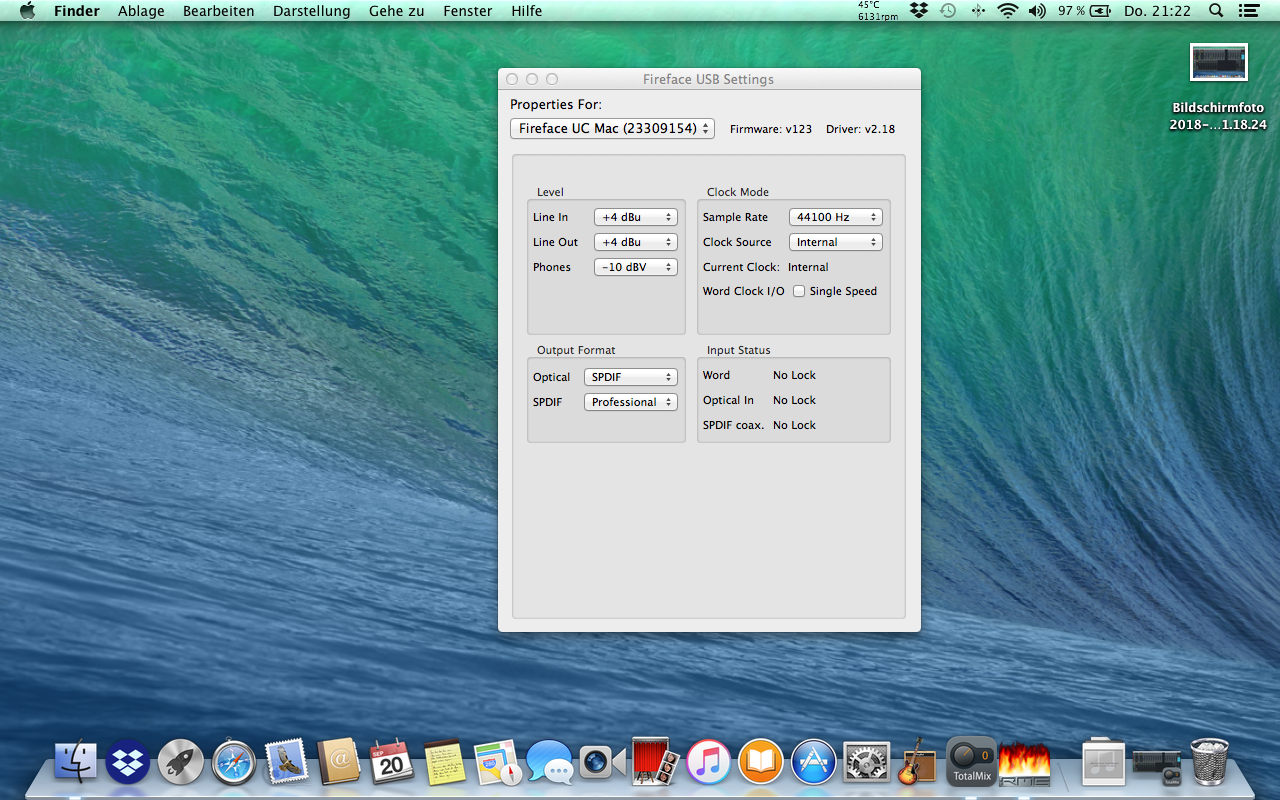This screenshot has height=800, width=1280.
Task: Click the Fireface USB Settings title bar
Action: pos(708,79)
